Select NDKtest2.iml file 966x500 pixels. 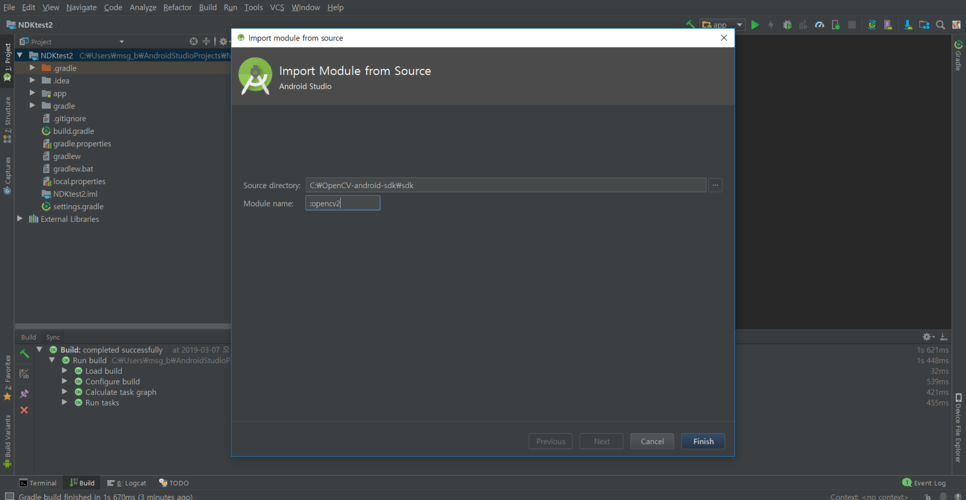tap(69, 194)
